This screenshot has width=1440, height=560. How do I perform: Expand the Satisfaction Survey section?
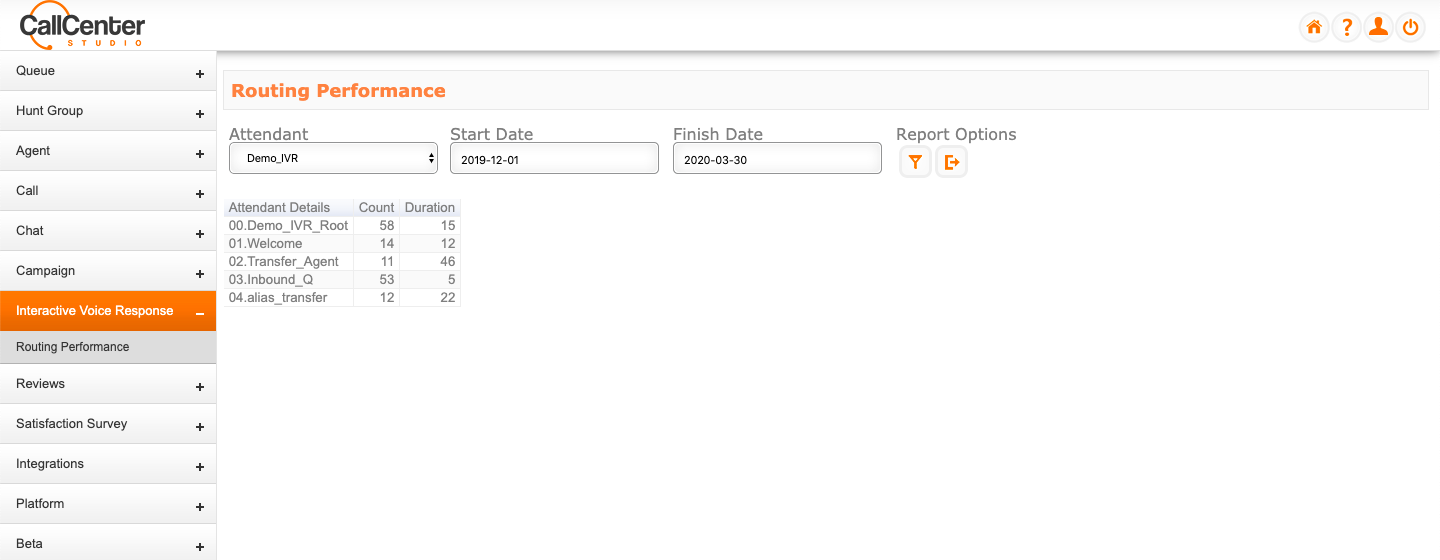[x=108, y=424]
